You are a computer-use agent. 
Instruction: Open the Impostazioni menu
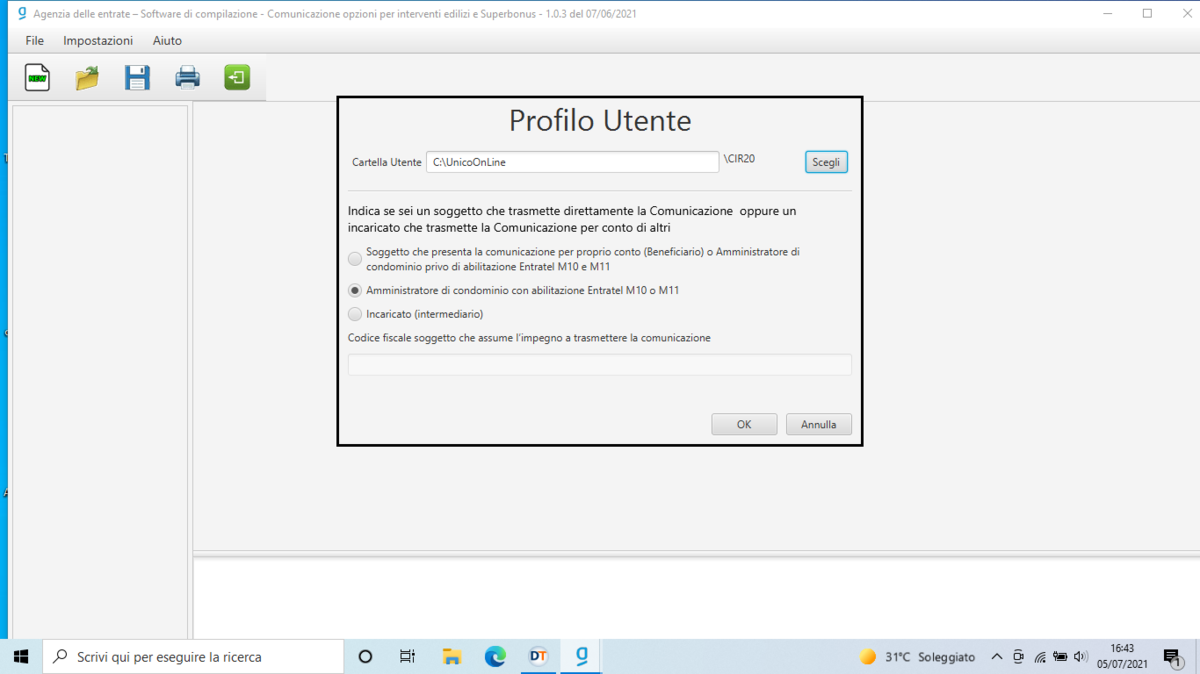(x=97, y=40)
